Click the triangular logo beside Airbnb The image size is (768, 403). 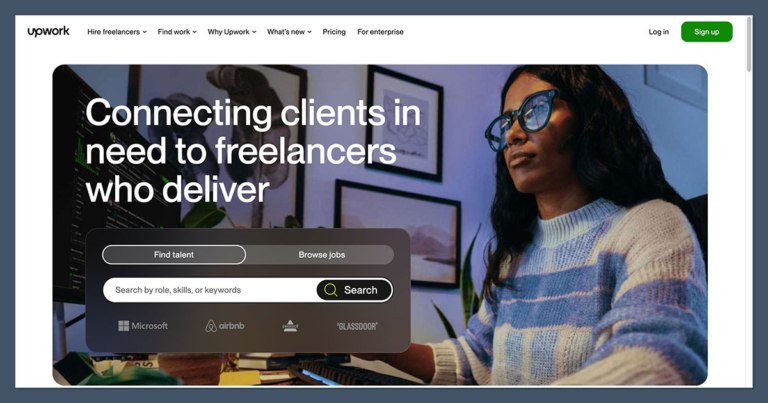click(x=290, y=326)
